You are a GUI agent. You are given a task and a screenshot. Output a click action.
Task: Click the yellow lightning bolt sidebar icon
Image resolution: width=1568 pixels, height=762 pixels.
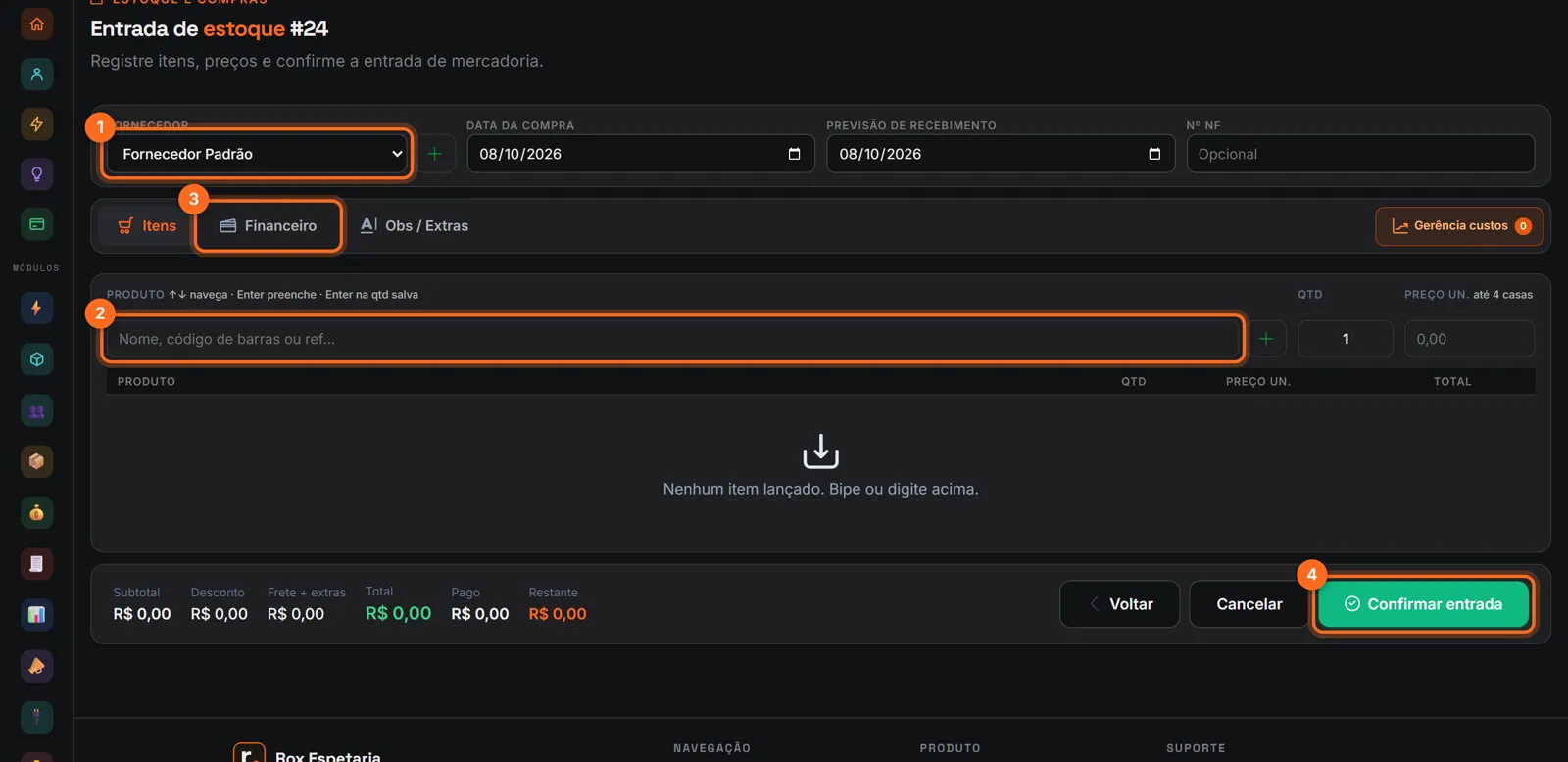(x=36, y=123)
